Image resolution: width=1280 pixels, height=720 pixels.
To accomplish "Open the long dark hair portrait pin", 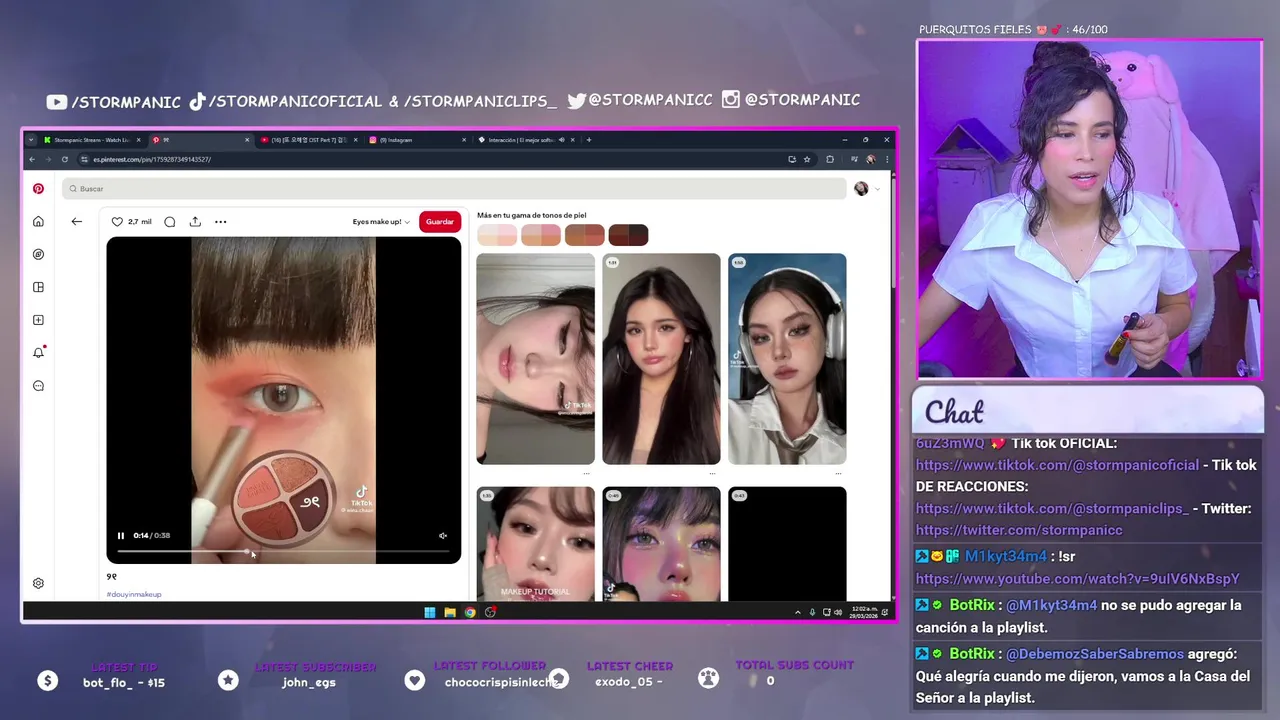I will pos(661,359).
